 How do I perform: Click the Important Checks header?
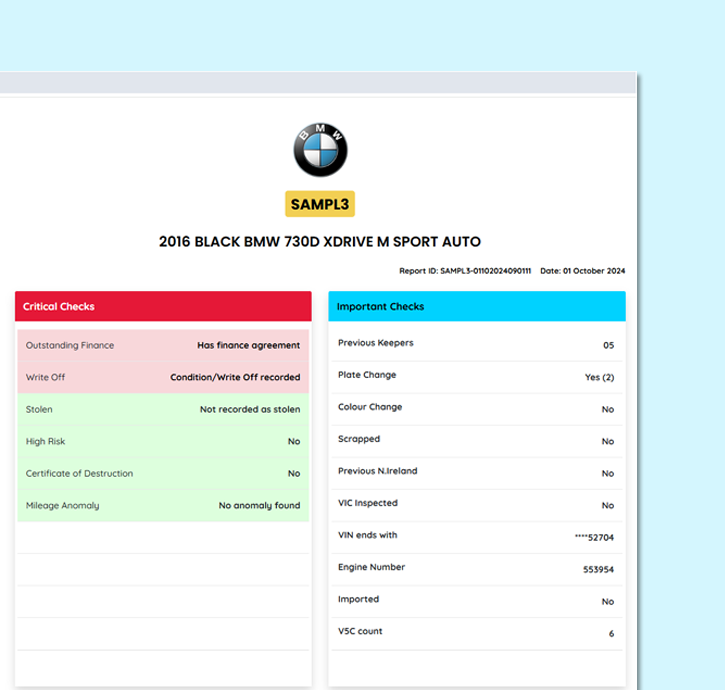[477, 306]
